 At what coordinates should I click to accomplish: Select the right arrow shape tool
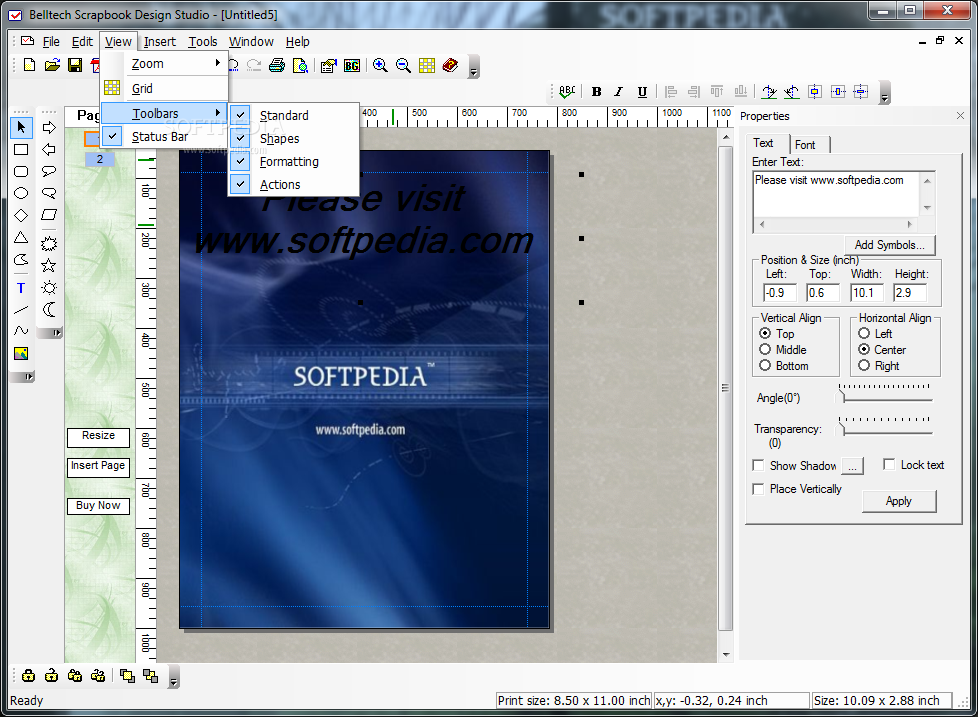pos(49,127)
